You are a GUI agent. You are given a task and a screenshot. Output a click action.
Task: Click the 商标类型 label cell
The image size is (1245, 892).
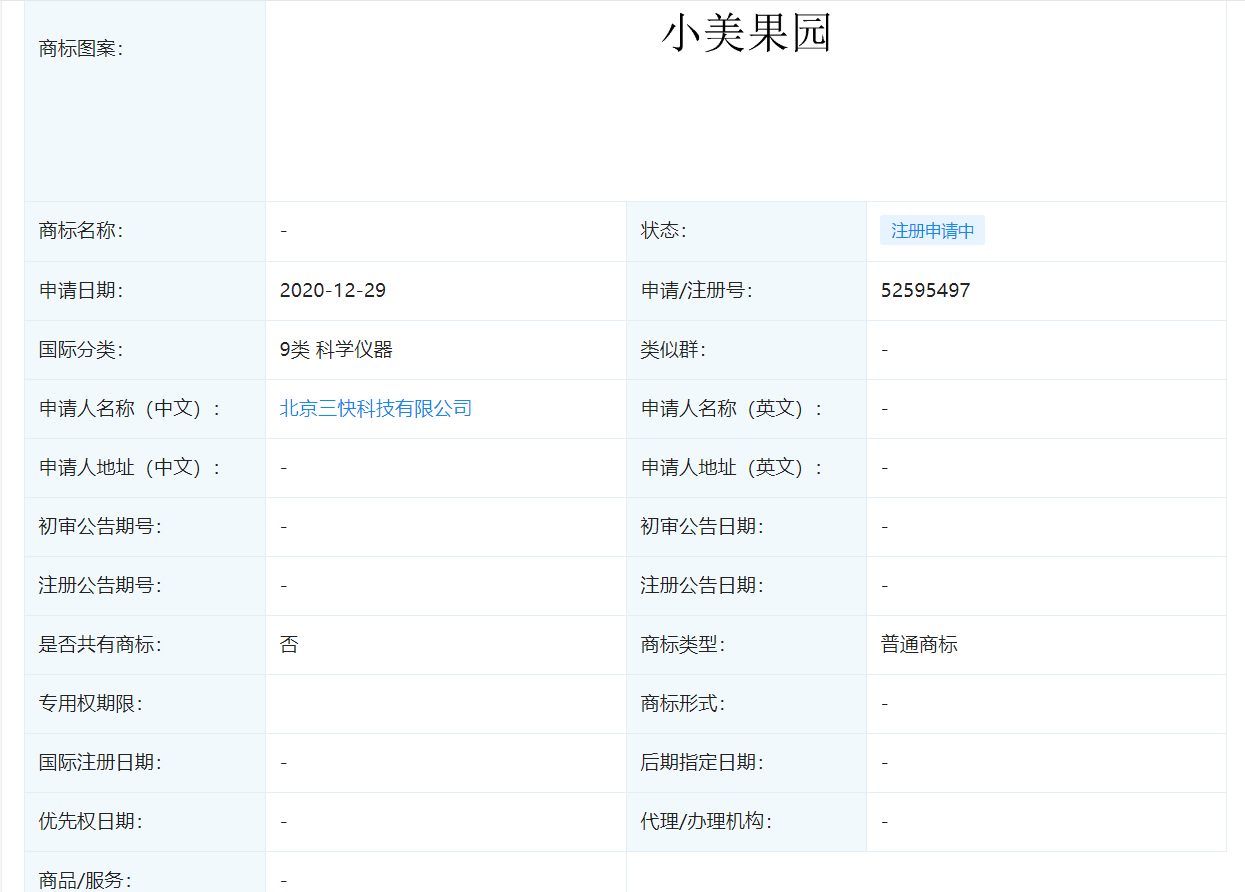click(x=746, y=645)
